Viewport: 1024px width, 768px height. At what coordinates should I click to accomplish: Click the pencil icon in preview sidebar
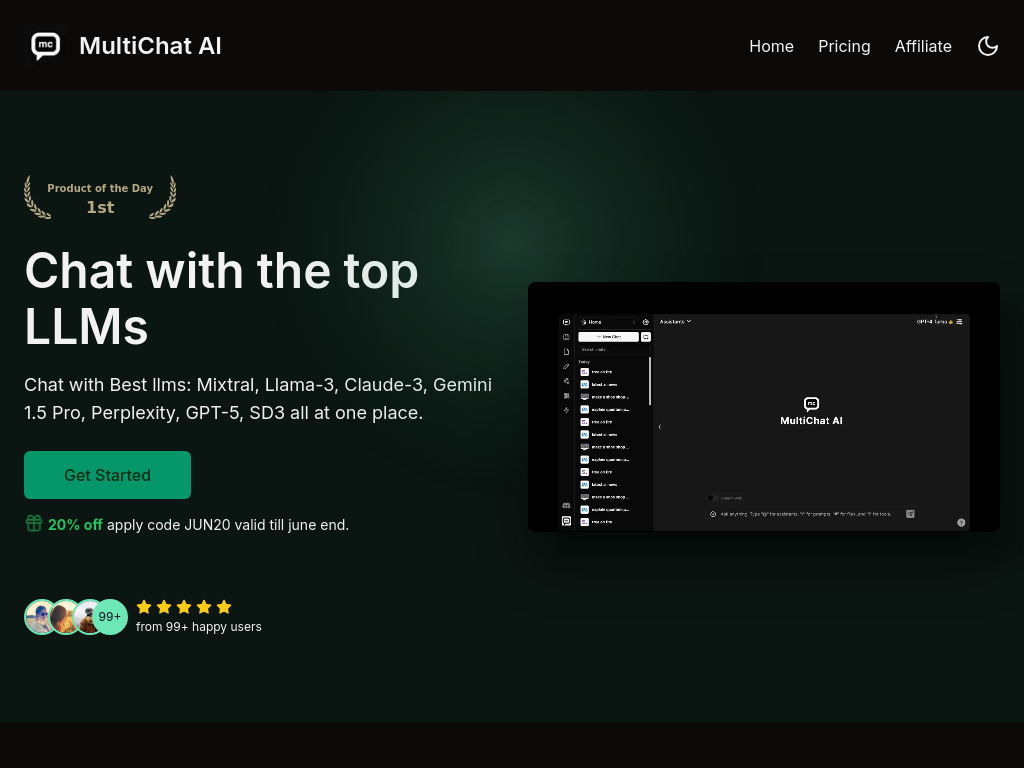[x=566, y=367]
